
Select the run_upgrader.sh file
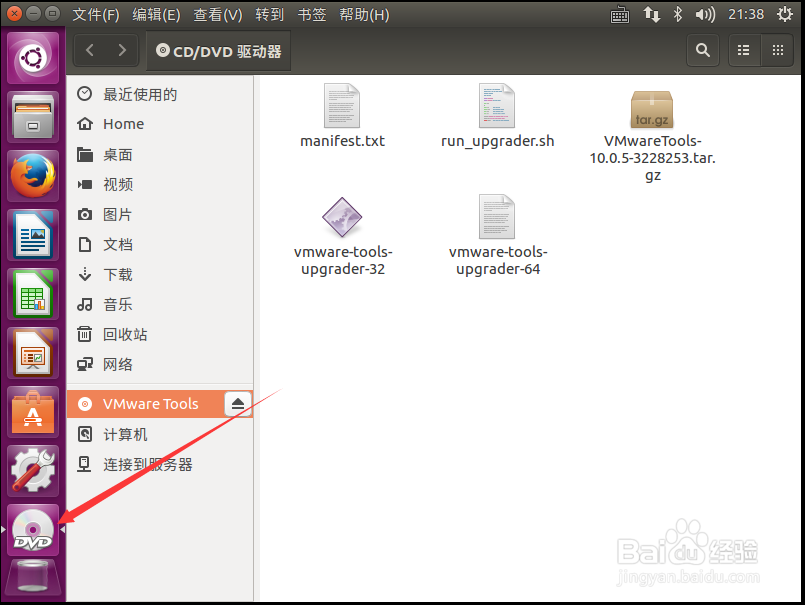click(x=497, y=105)
